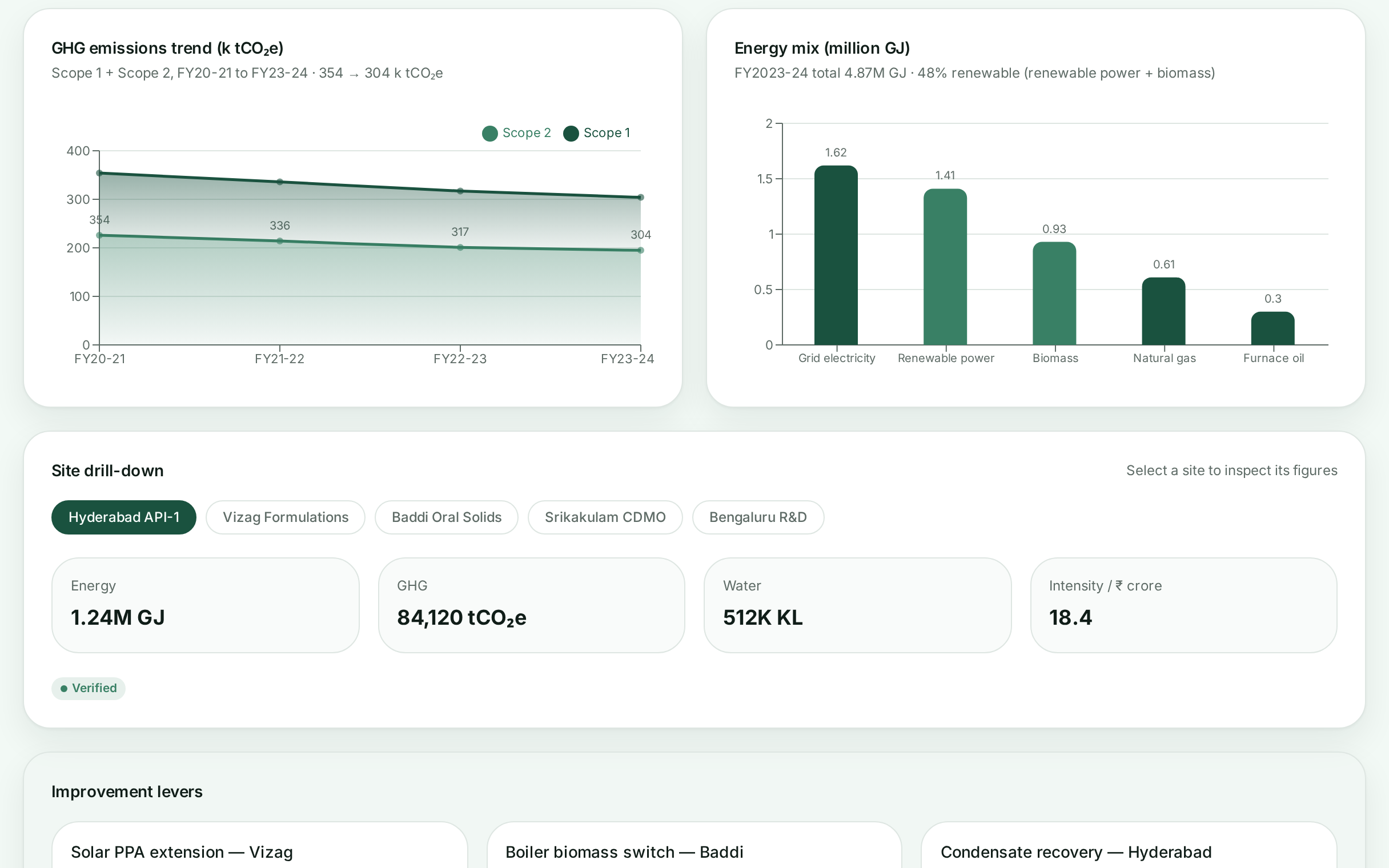Select the Hyderabad API-1 site tab

(x=123, y=517)
